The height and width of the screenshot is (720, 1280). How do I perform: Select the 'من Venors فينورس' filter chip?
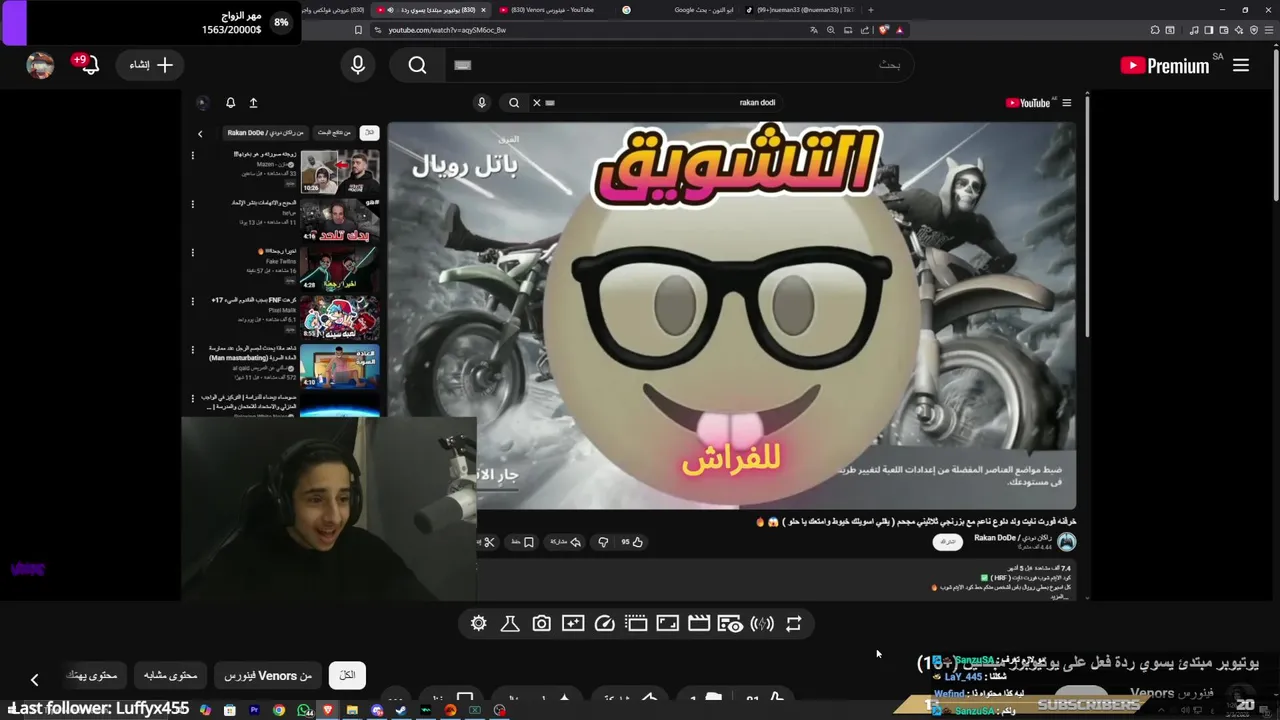[x=267, y=676]
